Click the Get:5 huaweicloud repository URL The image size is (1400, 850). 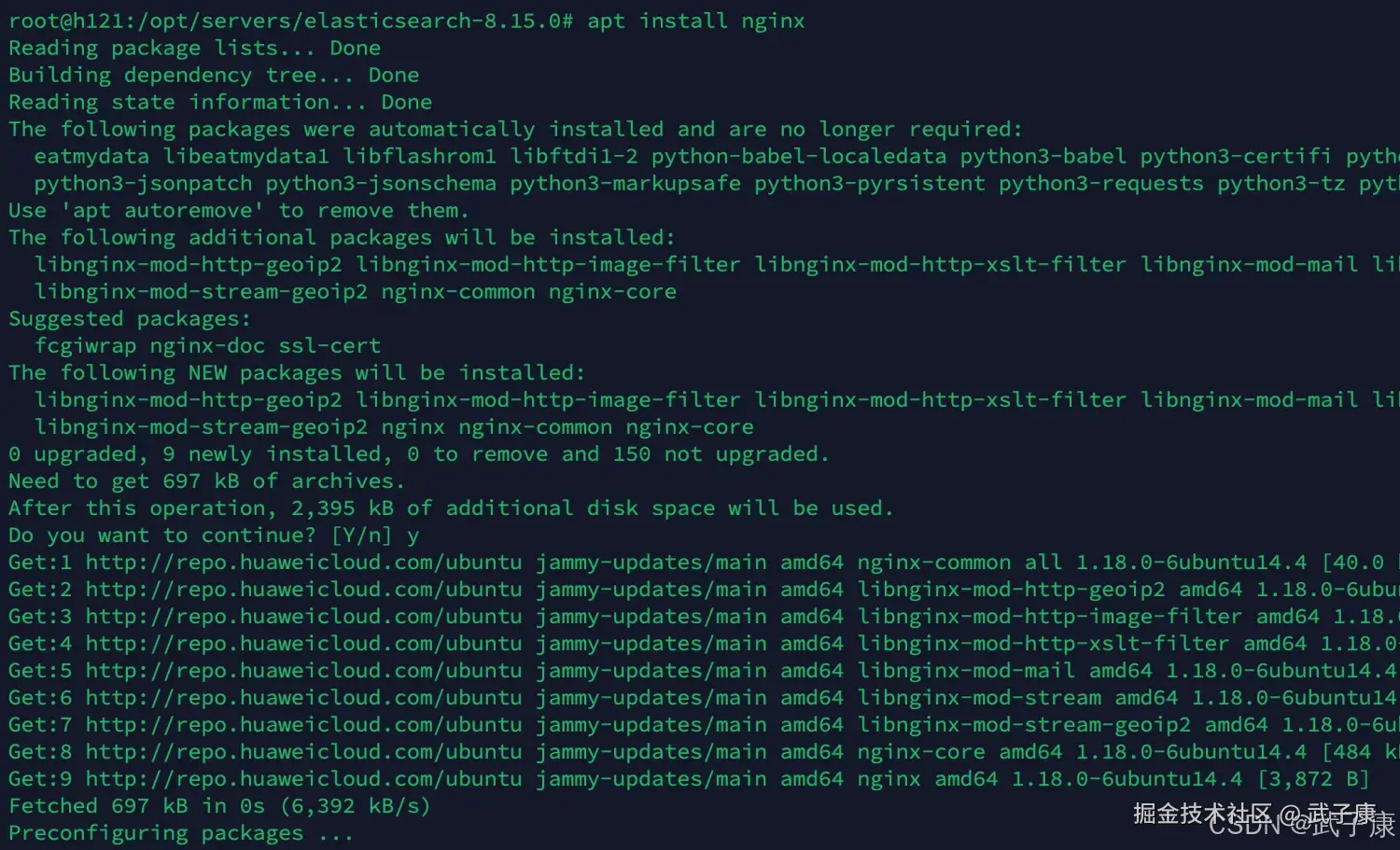[x=303, y=671]
